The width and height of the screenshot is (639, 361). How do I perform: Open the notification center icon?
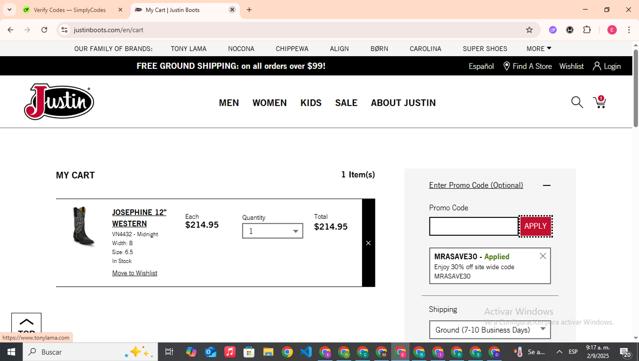pos(625,352)
